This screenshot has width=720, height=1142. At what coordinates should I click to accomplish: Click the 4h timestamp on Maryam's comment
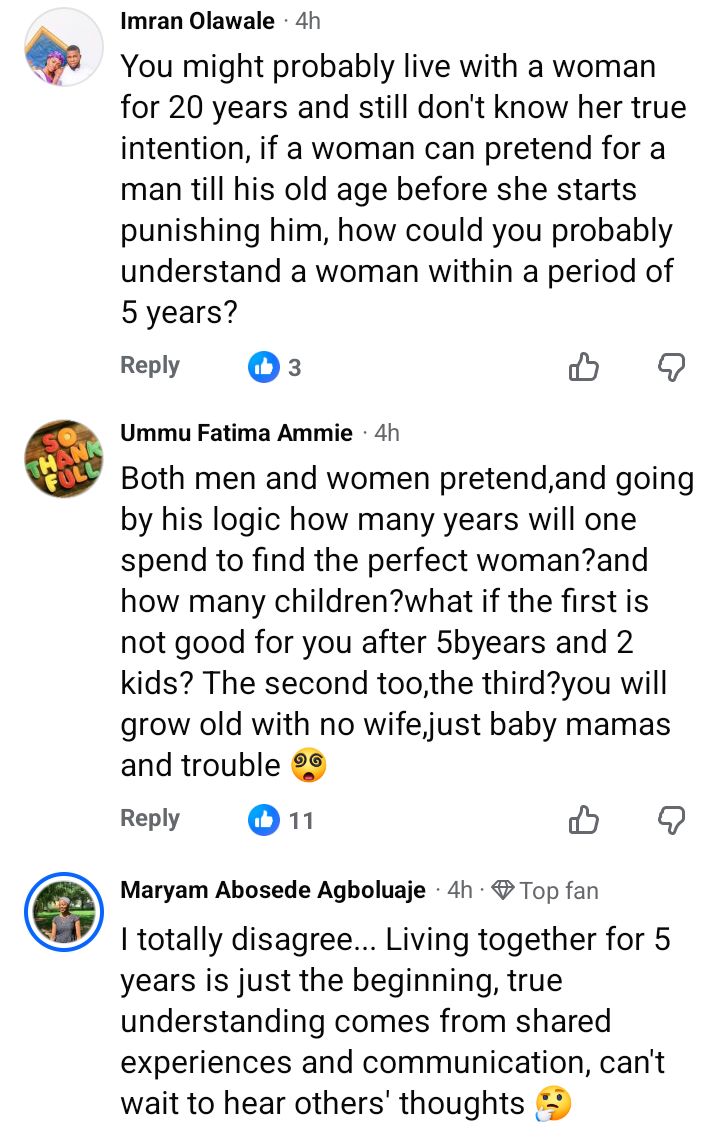pos(460,890)
